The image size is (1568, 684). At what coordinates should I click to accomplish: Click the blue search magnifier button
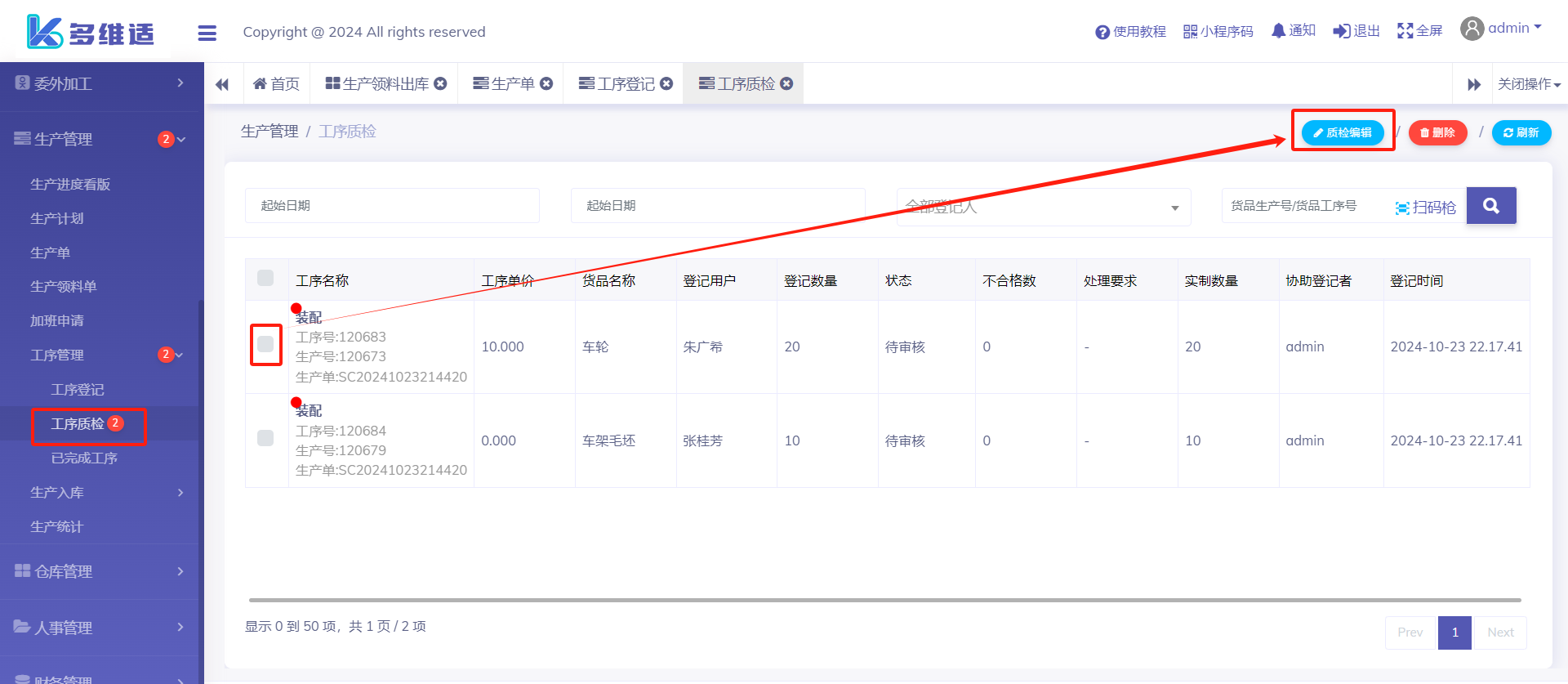(x=1490, y=206)
